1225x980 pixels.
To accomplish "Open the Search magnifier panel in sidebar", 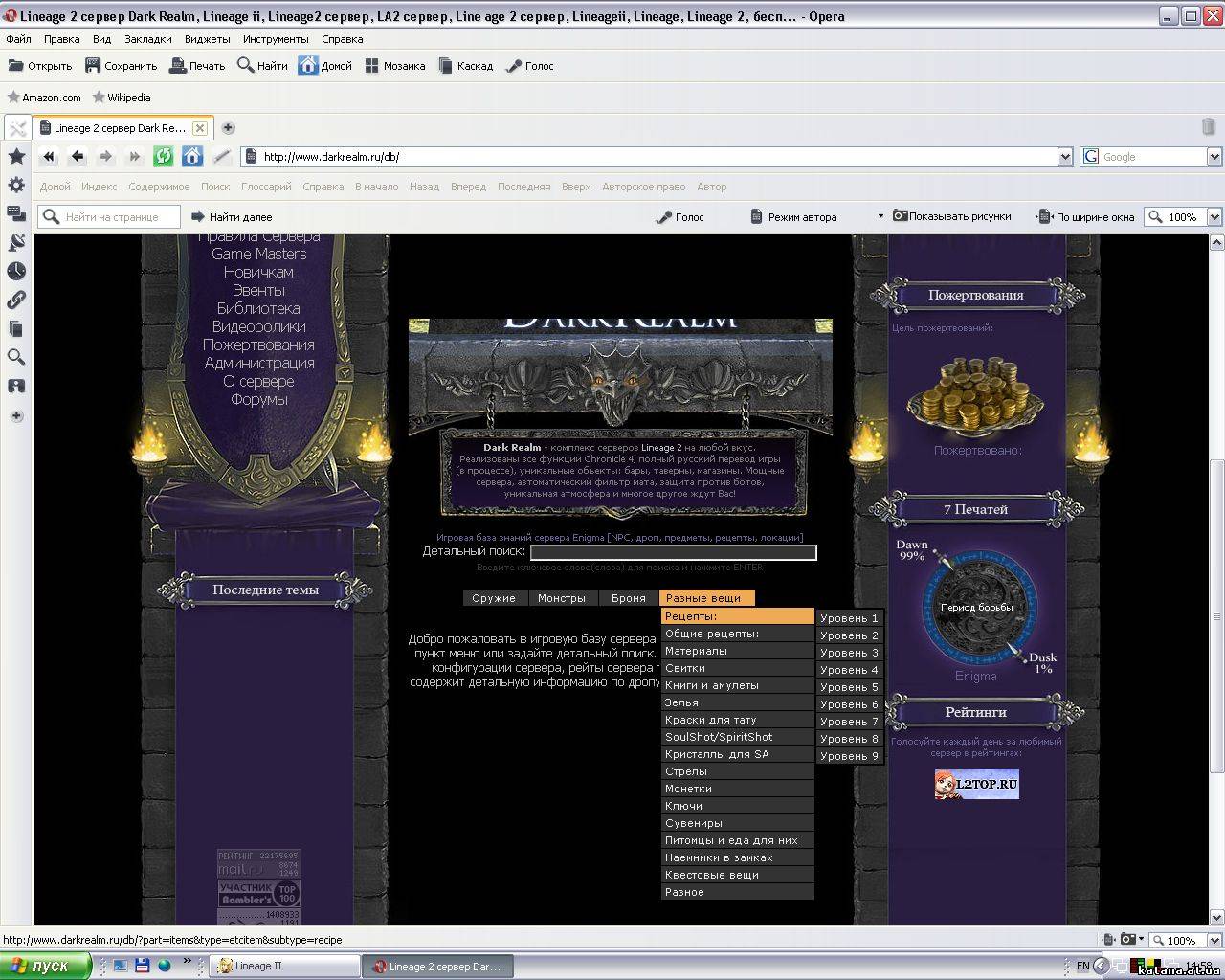I will (16, 357).
